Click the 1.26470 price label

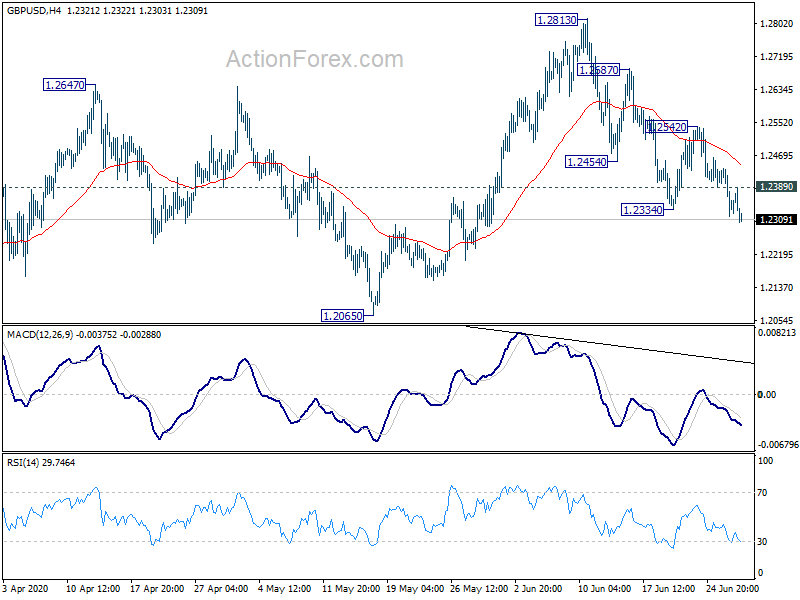click(65, 85)
